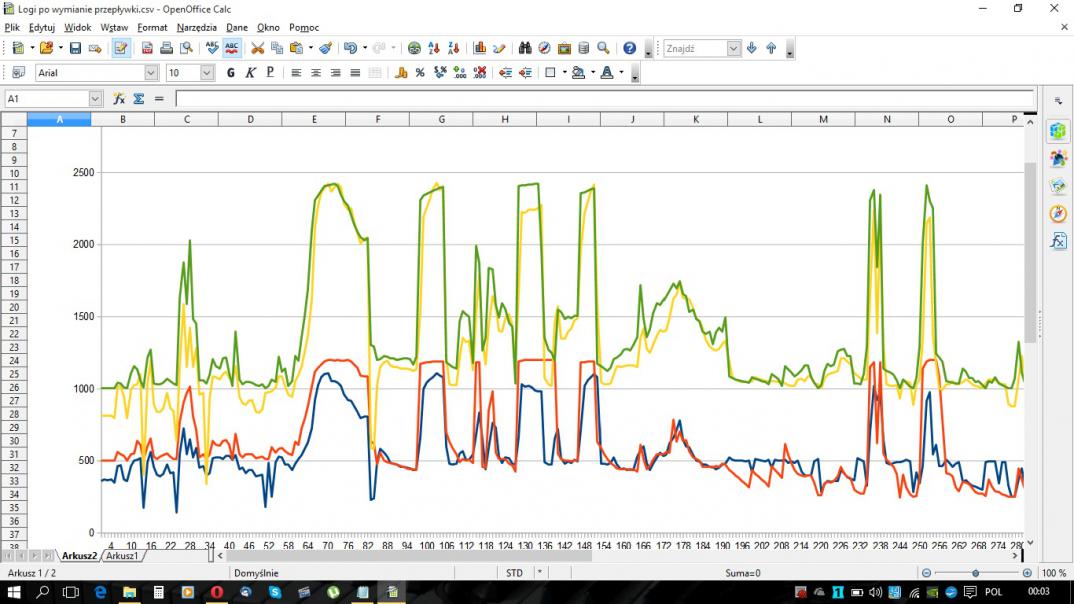1074x604 pixels.
Task: Toggle AutoSpellcheck red-underlined ABC icon
Action: tap(232, 48)
